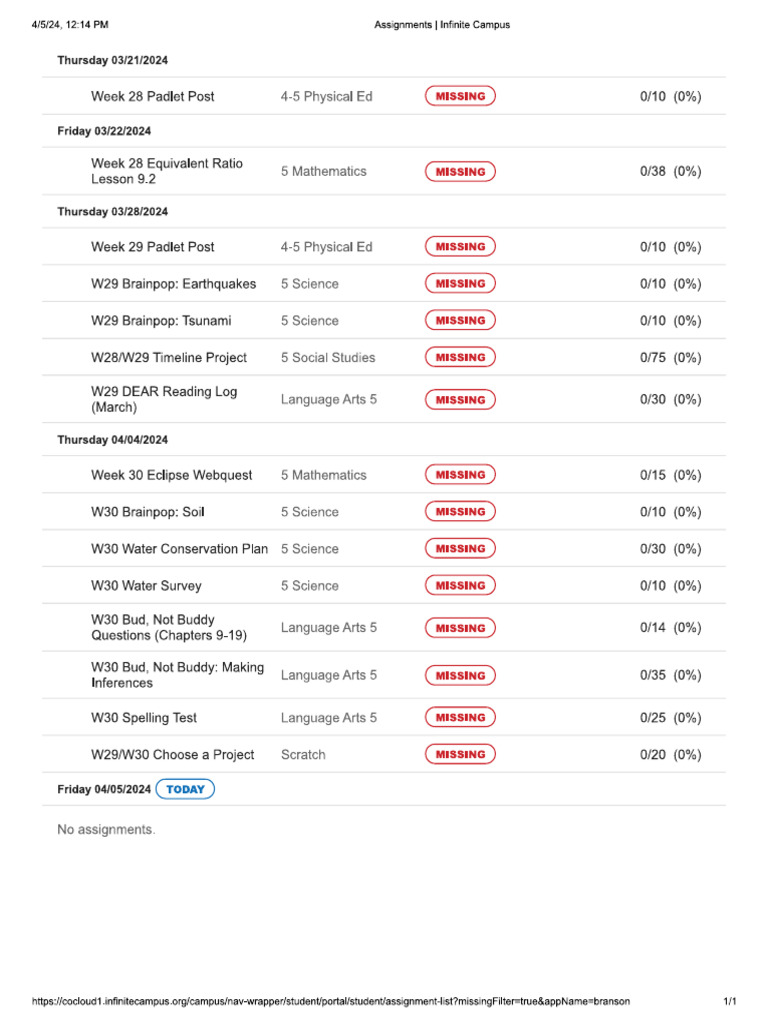Screen dimensions: 768x1024
Task: Open Week 28 Equivalent Ratio Lesson 9.2
Action: (166, 171)
